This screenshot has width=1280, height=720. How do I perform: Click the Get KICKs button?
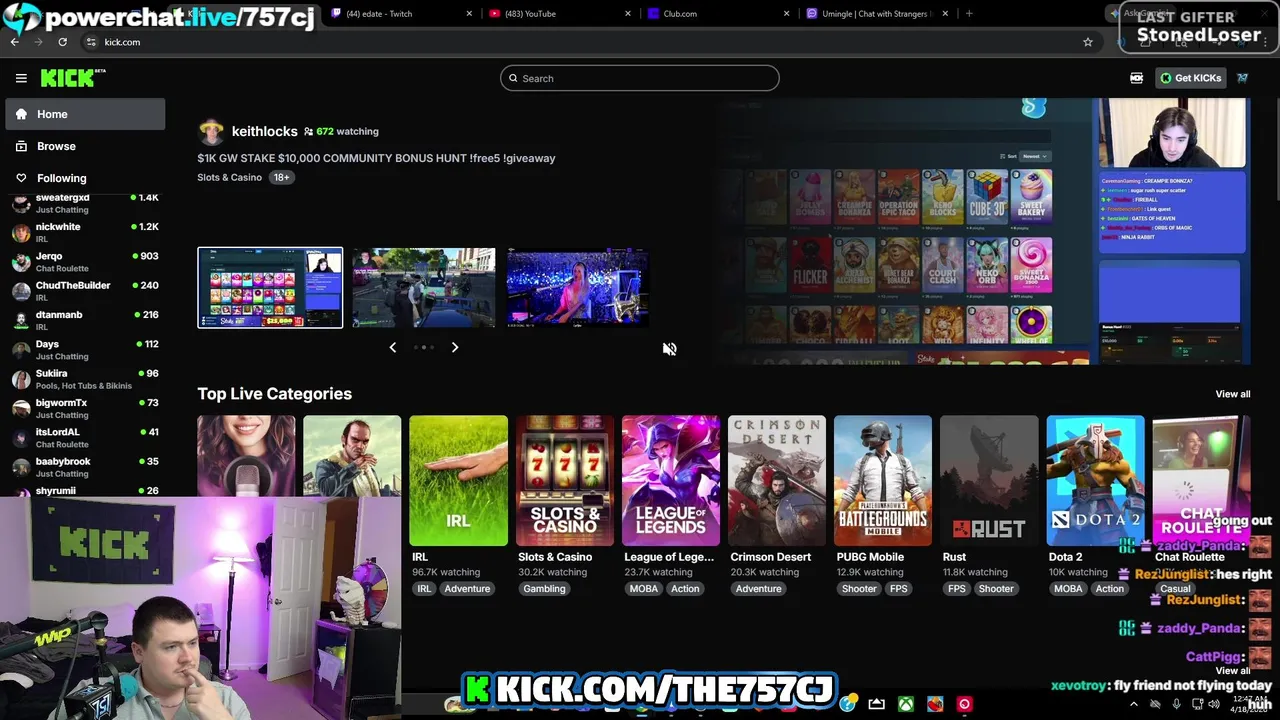pos(1190,78)
